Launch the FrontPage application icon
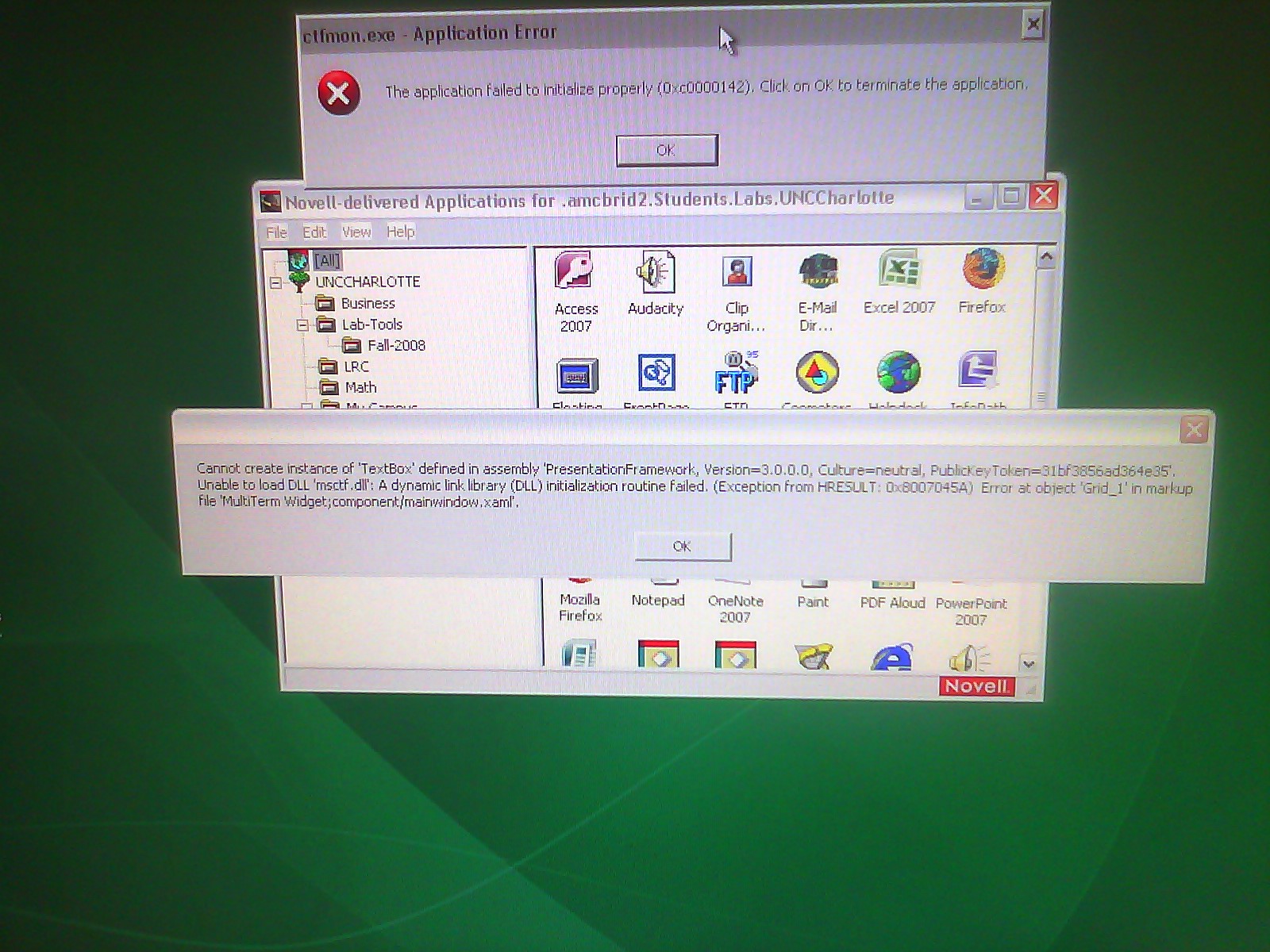Screen dimensions: 1270x952 coord(656,374)
